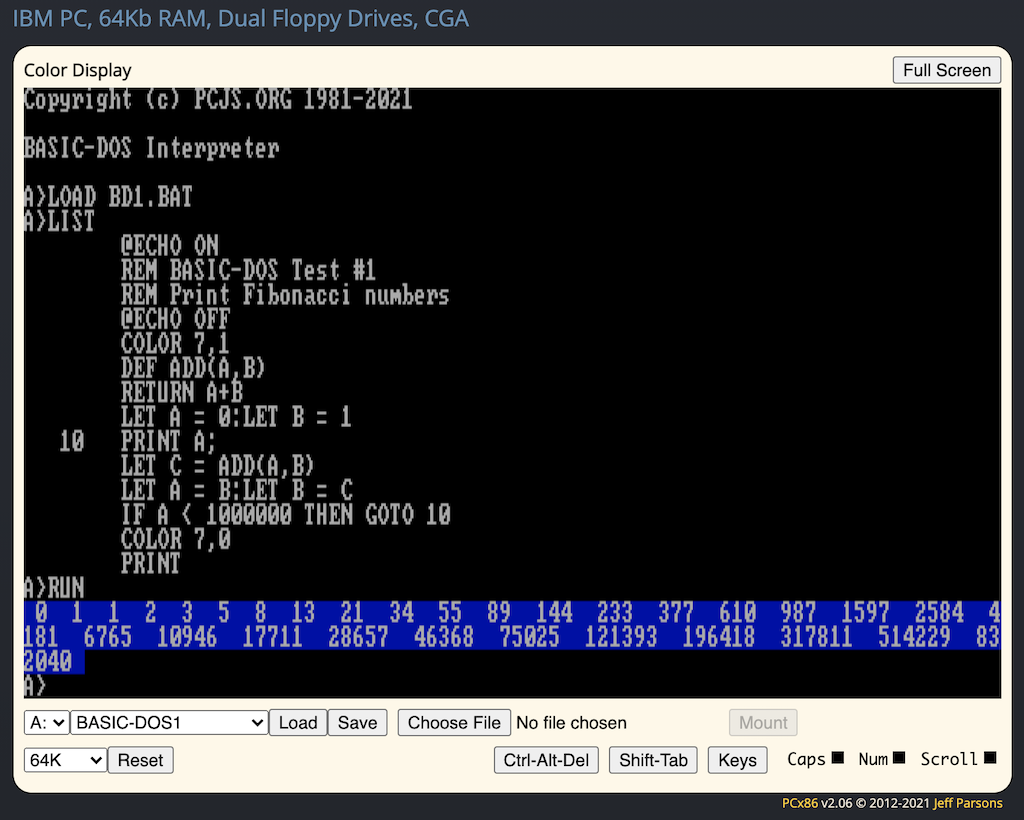Click the 'A>RUN' command line
1024x820 pixels.
pos(54,588)
